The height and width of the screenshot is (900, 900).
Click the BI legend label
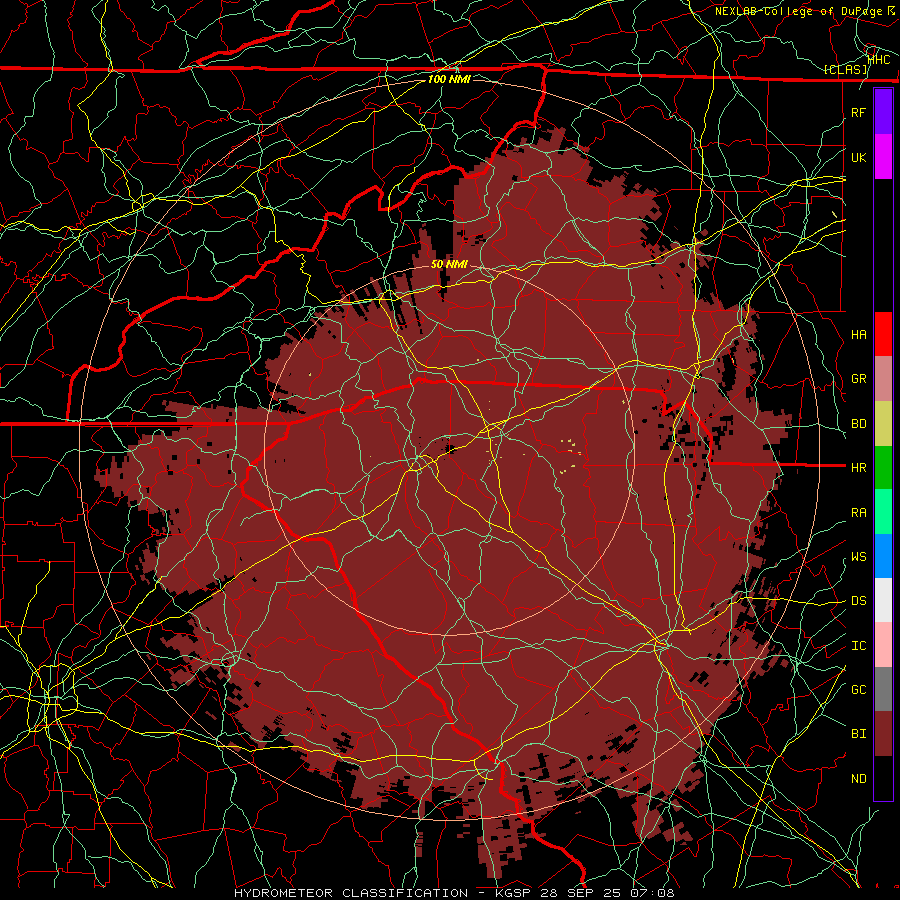858,734
